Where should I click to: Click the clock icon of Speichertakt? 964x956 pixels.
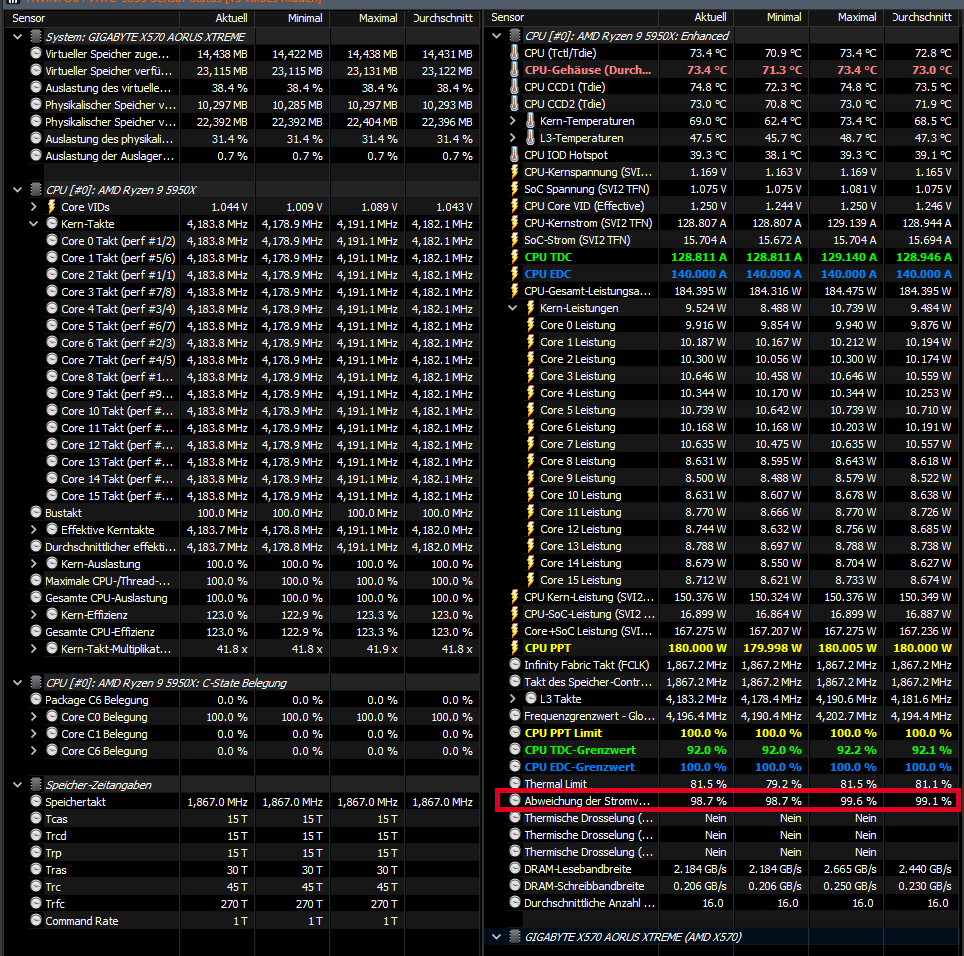click(x=36, y=801)
